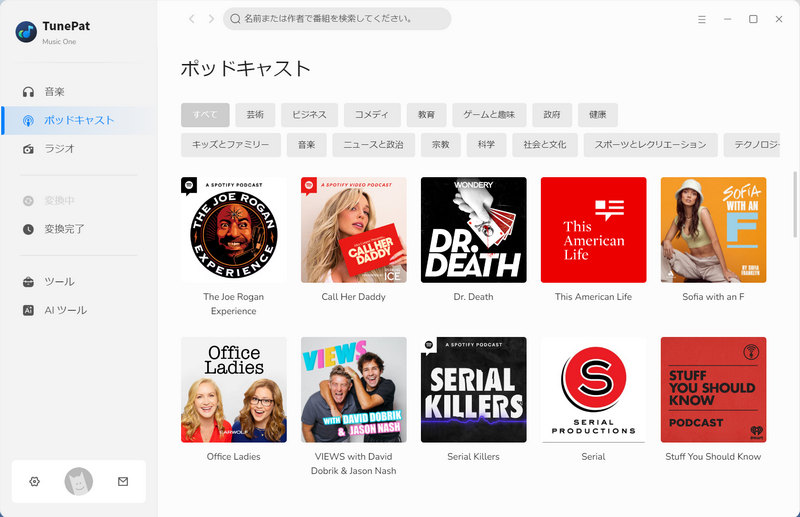Image resolution: width=800 pixels, height=517 pixels.
Task: Click the user avatar icon
Action: point(79,481)
